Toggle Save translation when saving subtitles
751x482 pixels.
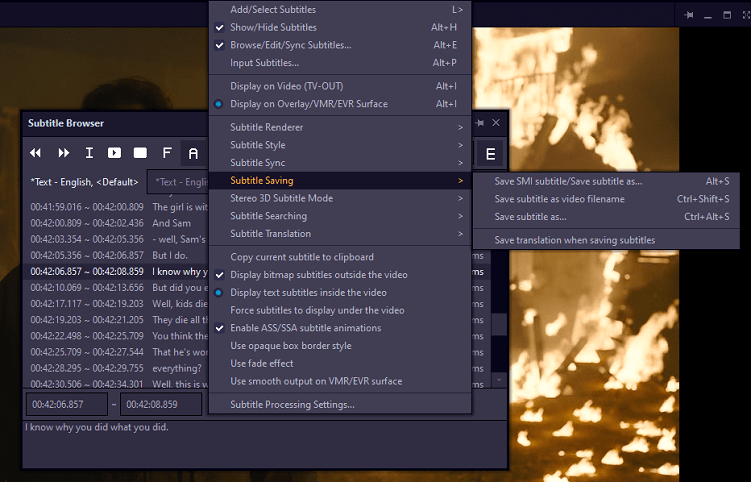(606, 240)
